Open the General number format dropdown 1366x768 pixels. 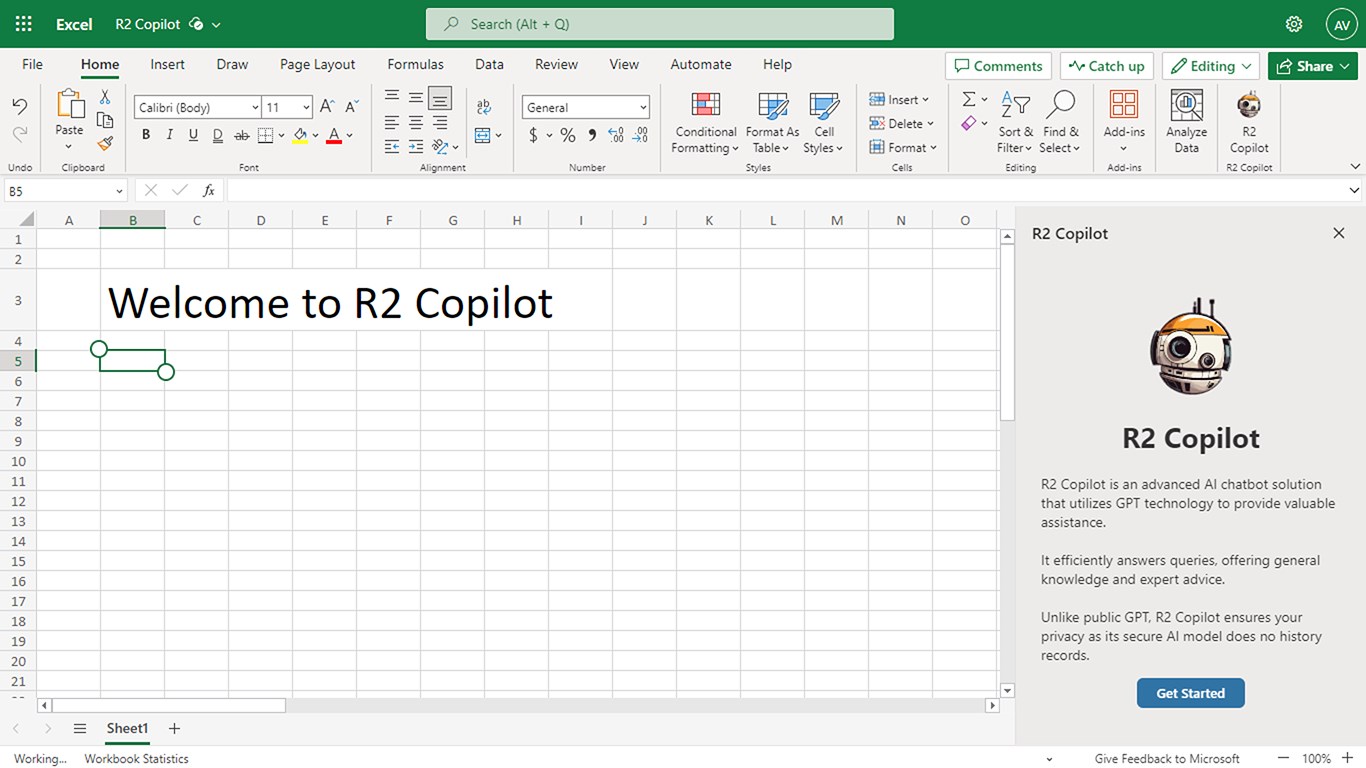[642, 107]
